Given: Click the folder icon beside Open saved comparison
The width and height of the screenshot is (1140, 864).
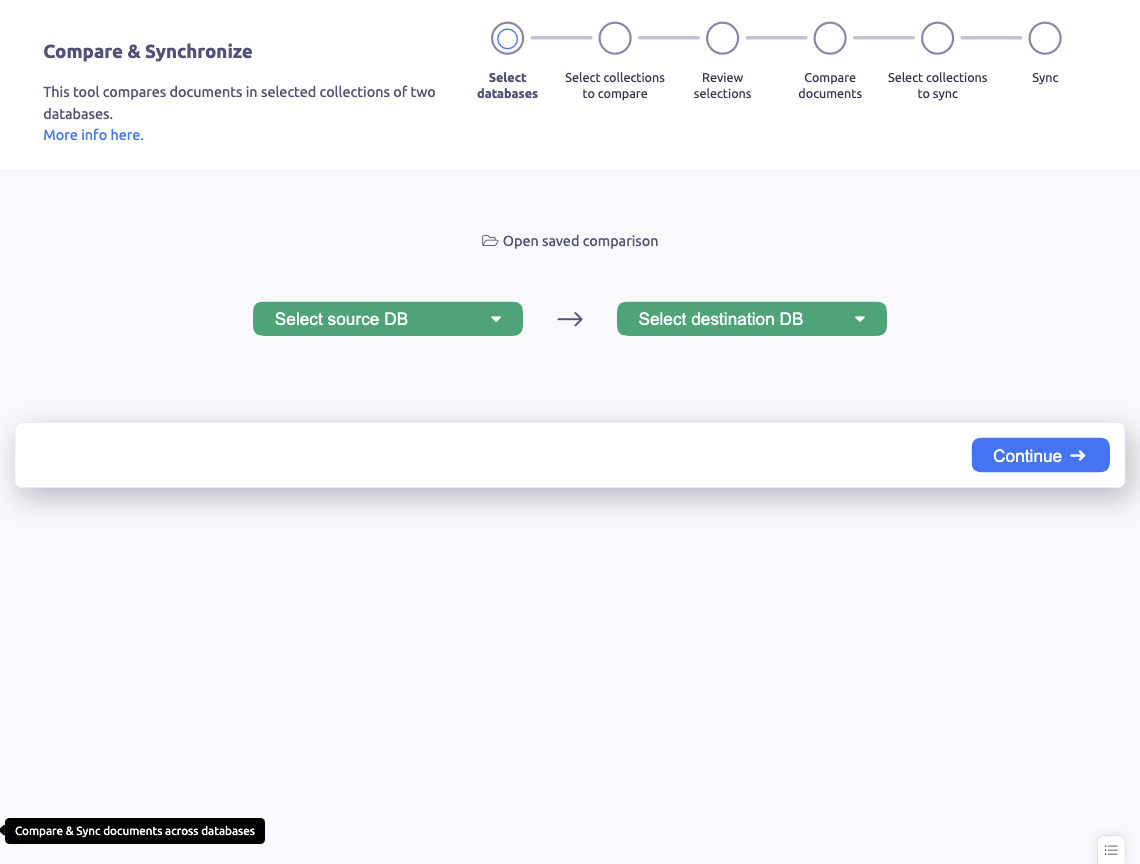Looking at the screenshot, I should tap(490, 241).
